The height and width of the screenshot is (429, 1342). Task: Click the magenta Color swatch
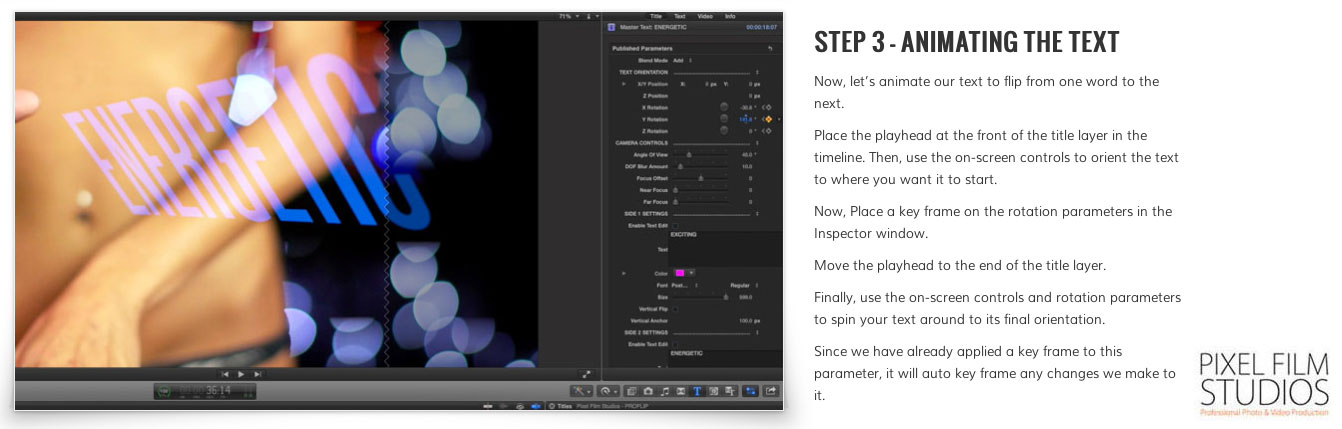coord(679,273)
